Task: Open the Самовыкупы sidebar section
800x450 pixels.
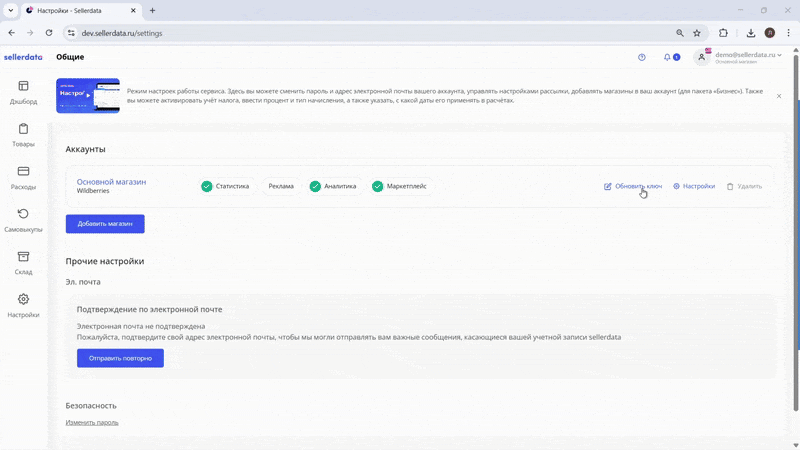Action: [x=23, y=220]
